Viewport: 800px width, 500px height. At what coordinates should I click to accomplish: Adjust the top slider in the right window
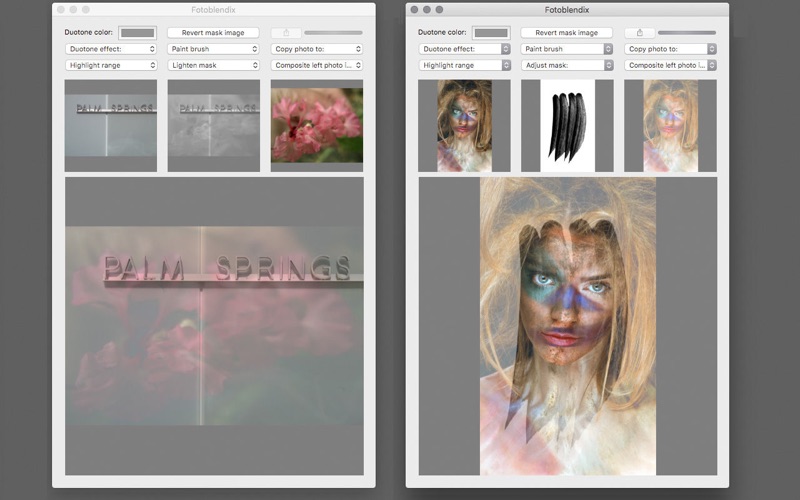(687, 33)
